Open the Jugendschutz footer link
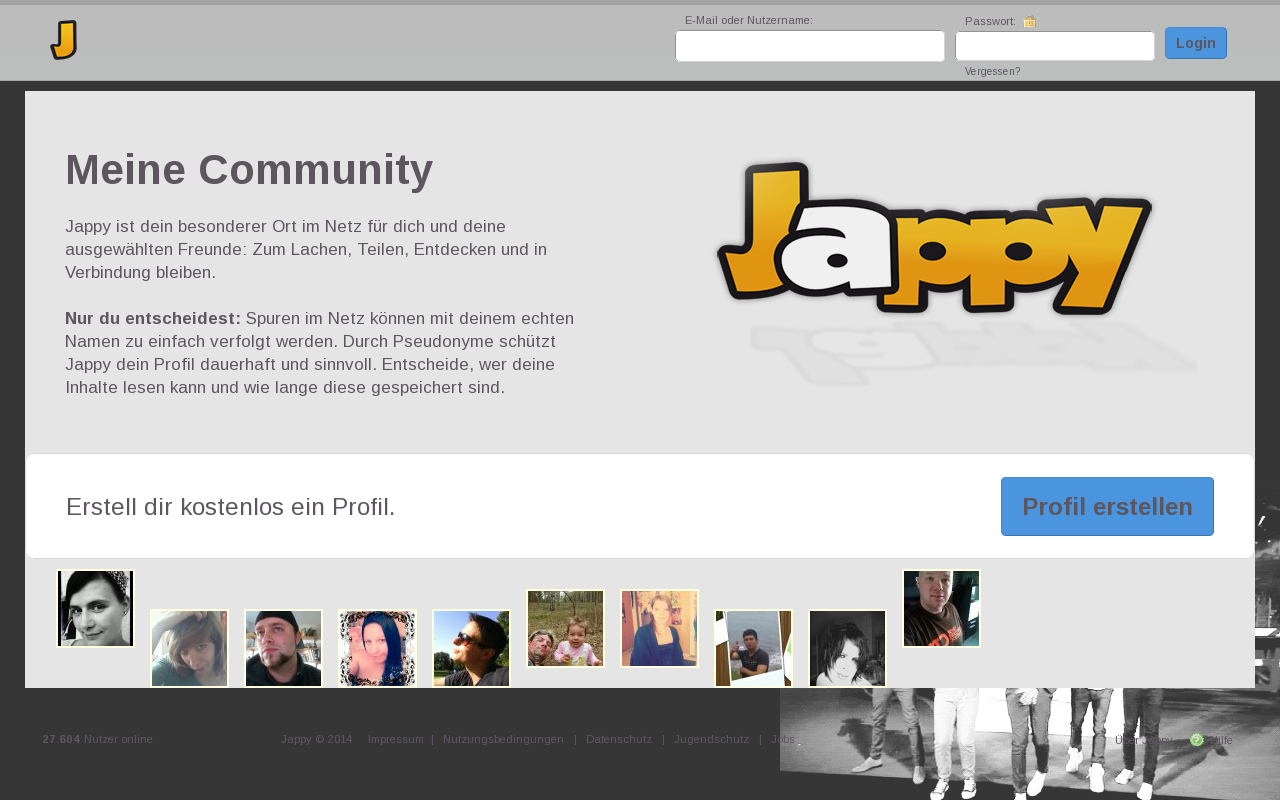This screenshot has height=800, width=1280. pos(711,740)
